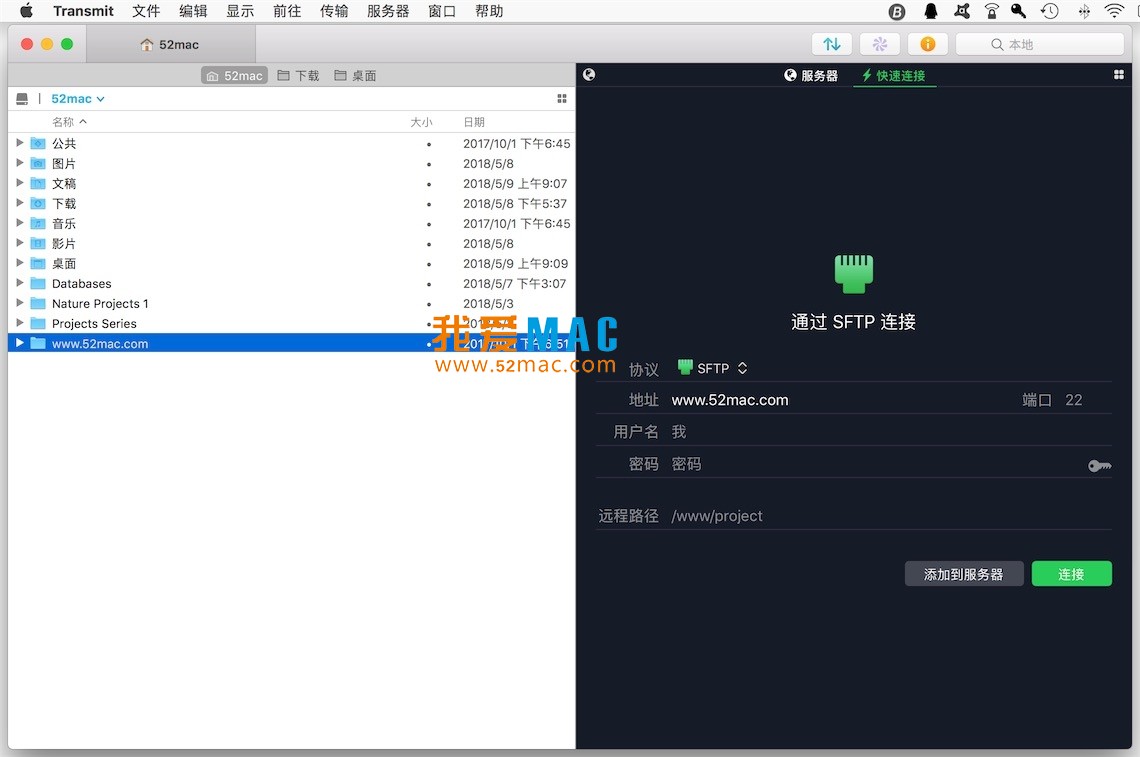Expand the www.52mac.com folder
Screen dimensions: 1140x757
pos(20,343)
